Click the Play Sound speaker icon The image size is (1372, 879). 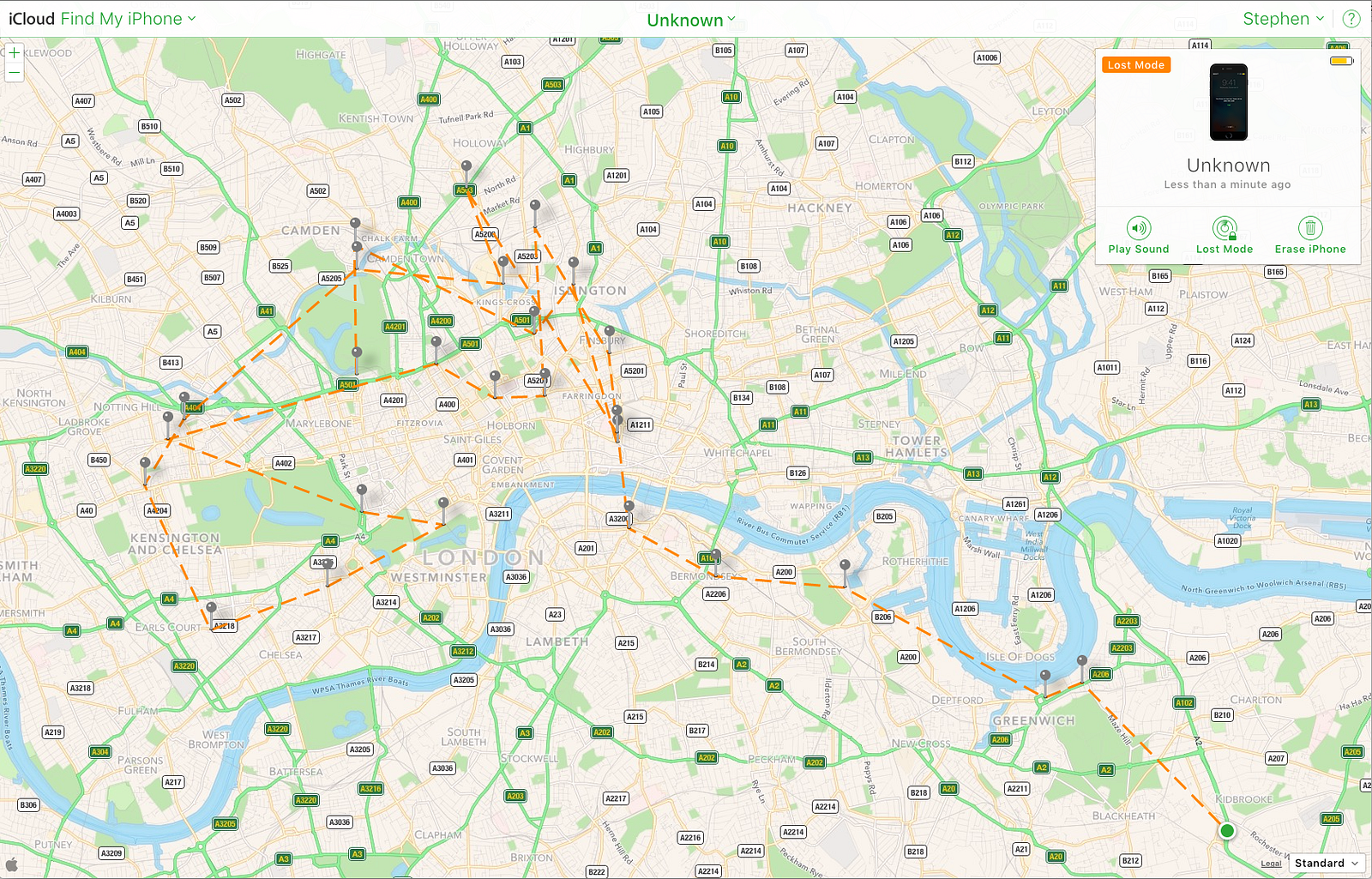coord(1138,227)
